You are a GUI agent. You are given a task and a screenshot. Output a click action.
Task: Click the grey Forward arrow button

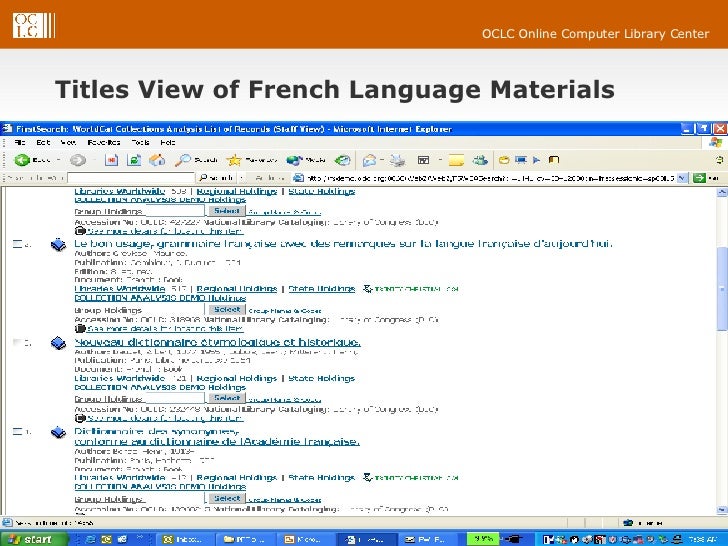click(78, 160)
